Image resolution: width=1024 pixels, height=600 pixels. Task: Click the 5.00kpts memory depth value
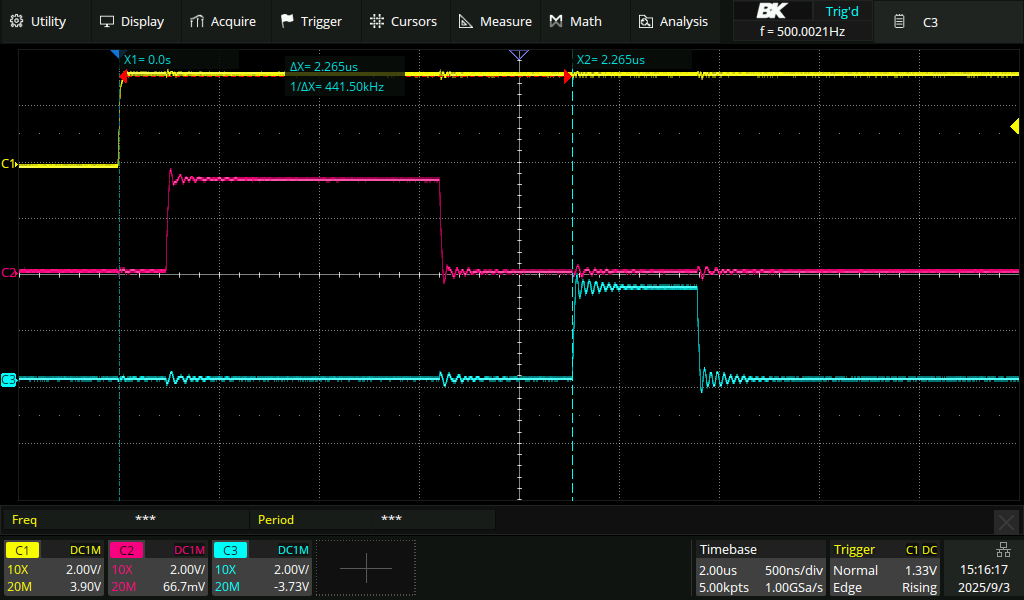click(x=724, y=588)
